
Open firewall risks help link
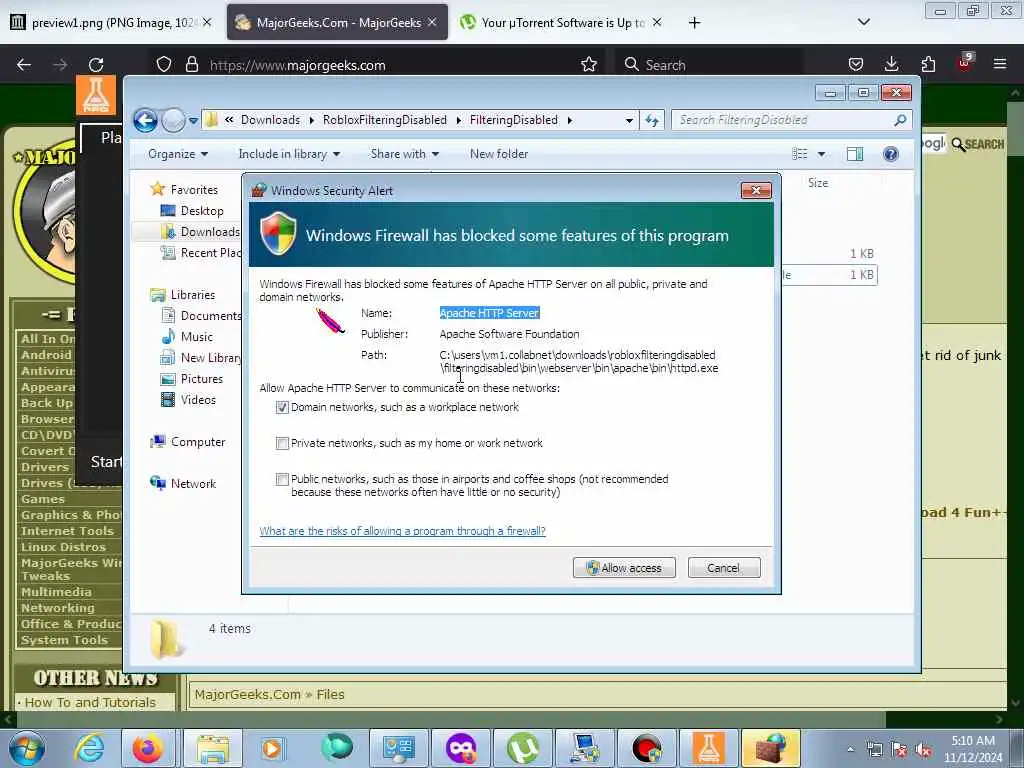coord(402,531)
